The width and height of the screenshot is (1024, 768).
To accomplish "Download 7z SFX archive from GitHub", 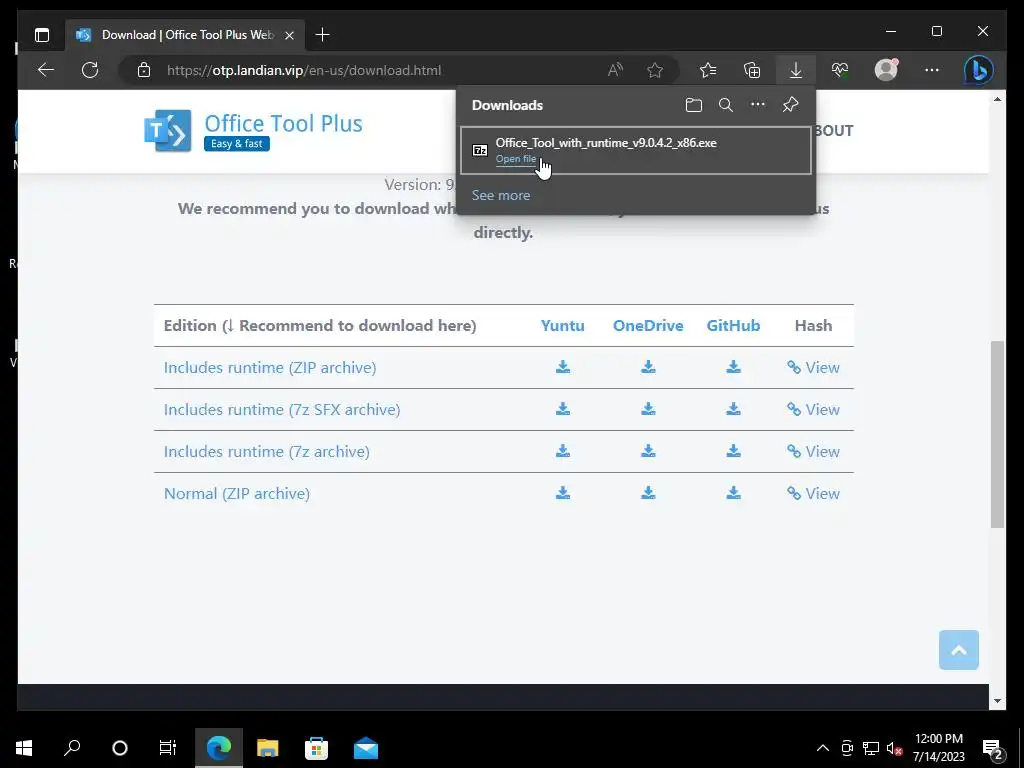I will click(x=733, y=409).
